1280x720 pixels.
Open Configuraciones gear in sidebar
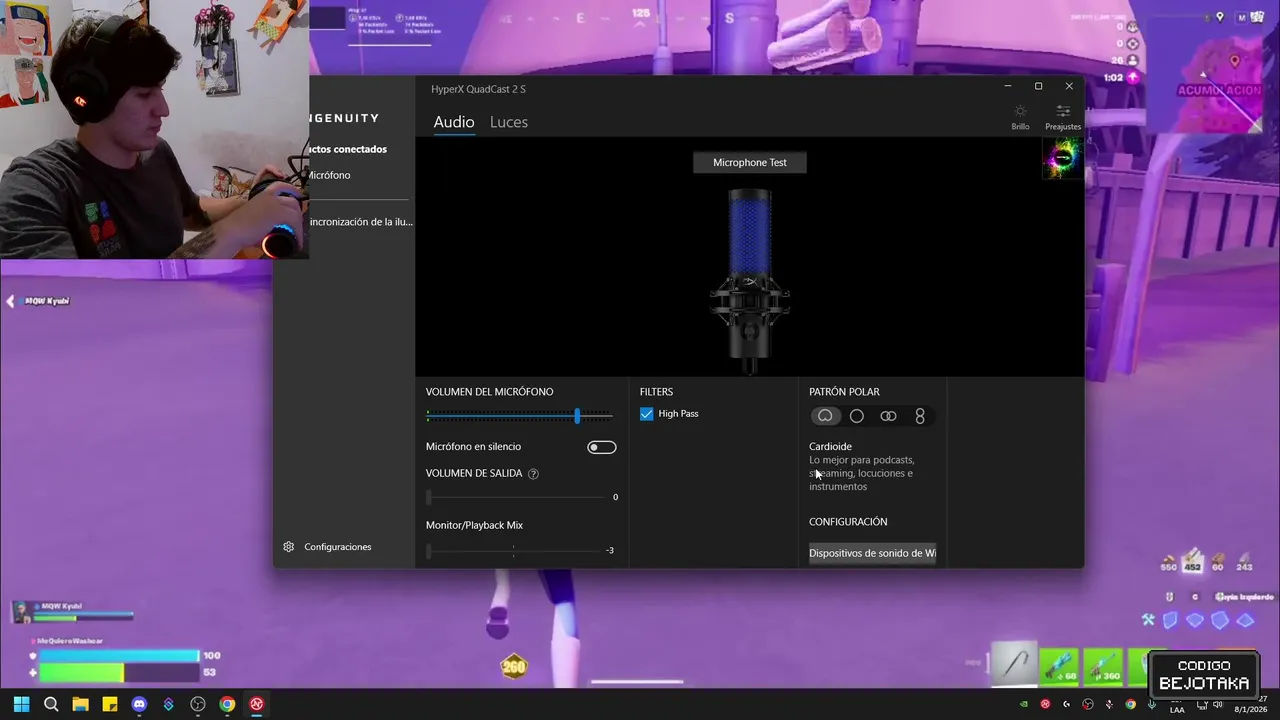pos(289,547)
